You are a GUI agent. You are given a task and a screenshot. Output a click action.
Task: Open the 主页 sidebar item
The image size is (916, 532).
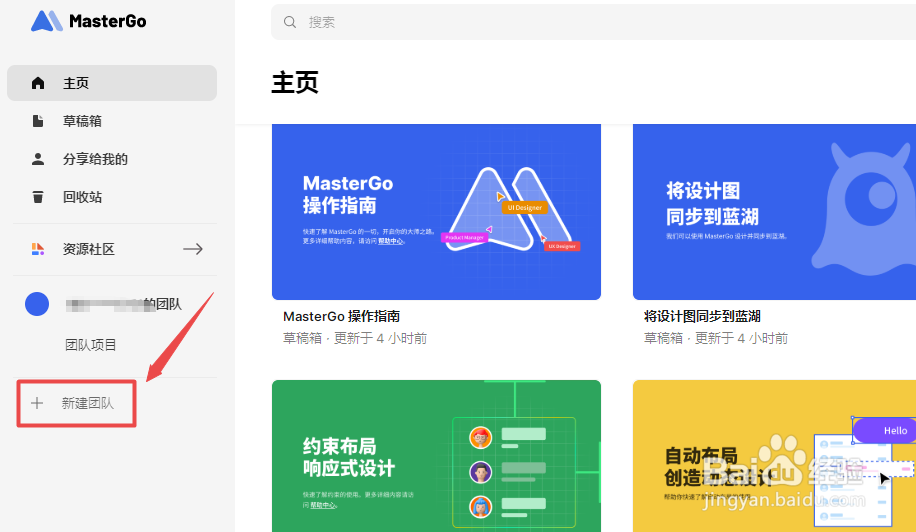pyautogui.click(x=112, y=83)
